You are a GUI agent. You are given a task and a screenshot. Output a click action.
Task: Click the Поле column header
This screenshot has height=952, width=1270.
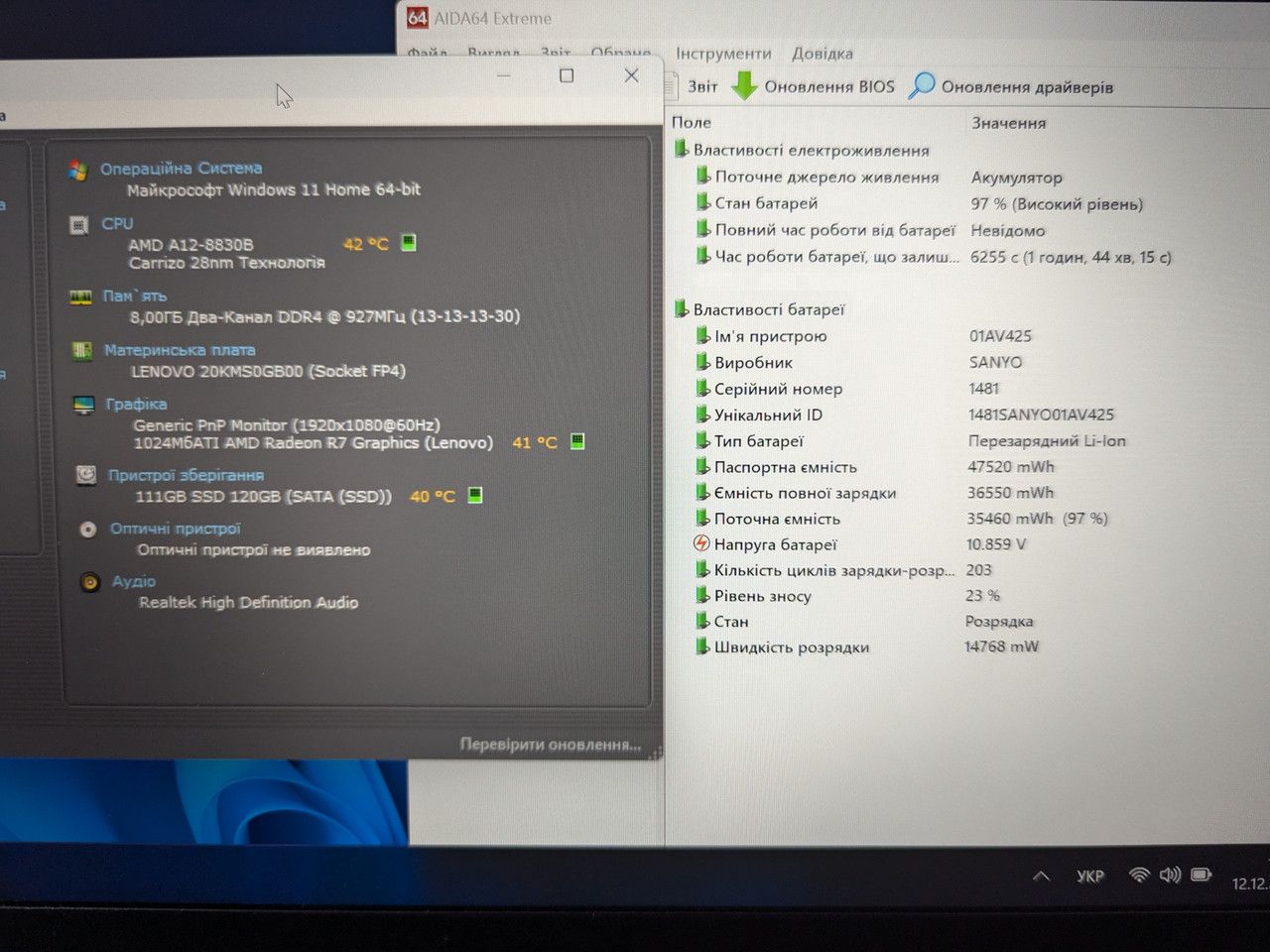[x=692, y=122]
